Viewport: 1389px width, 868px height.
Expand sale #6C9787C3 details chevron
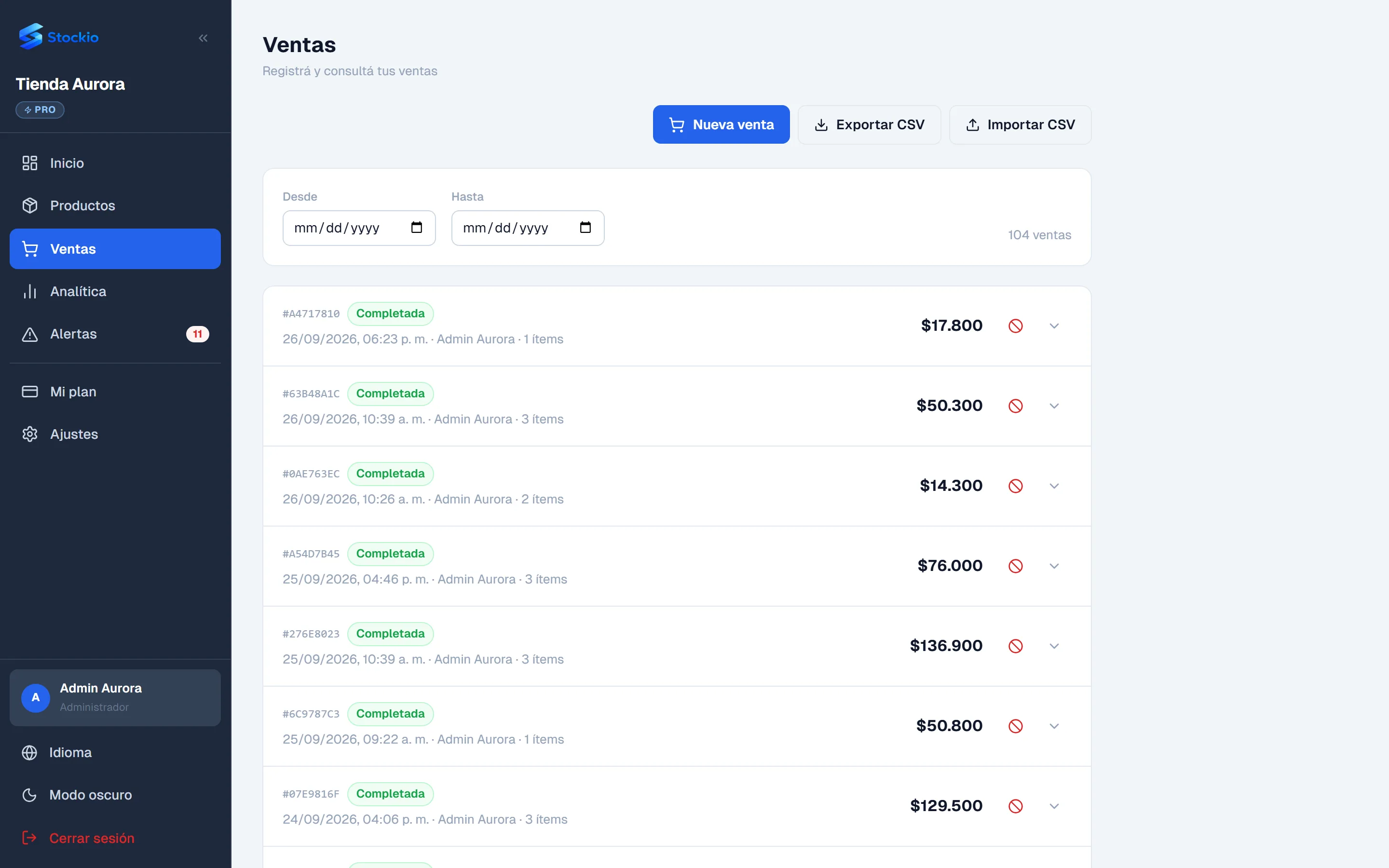click(x=1054, y=726)
